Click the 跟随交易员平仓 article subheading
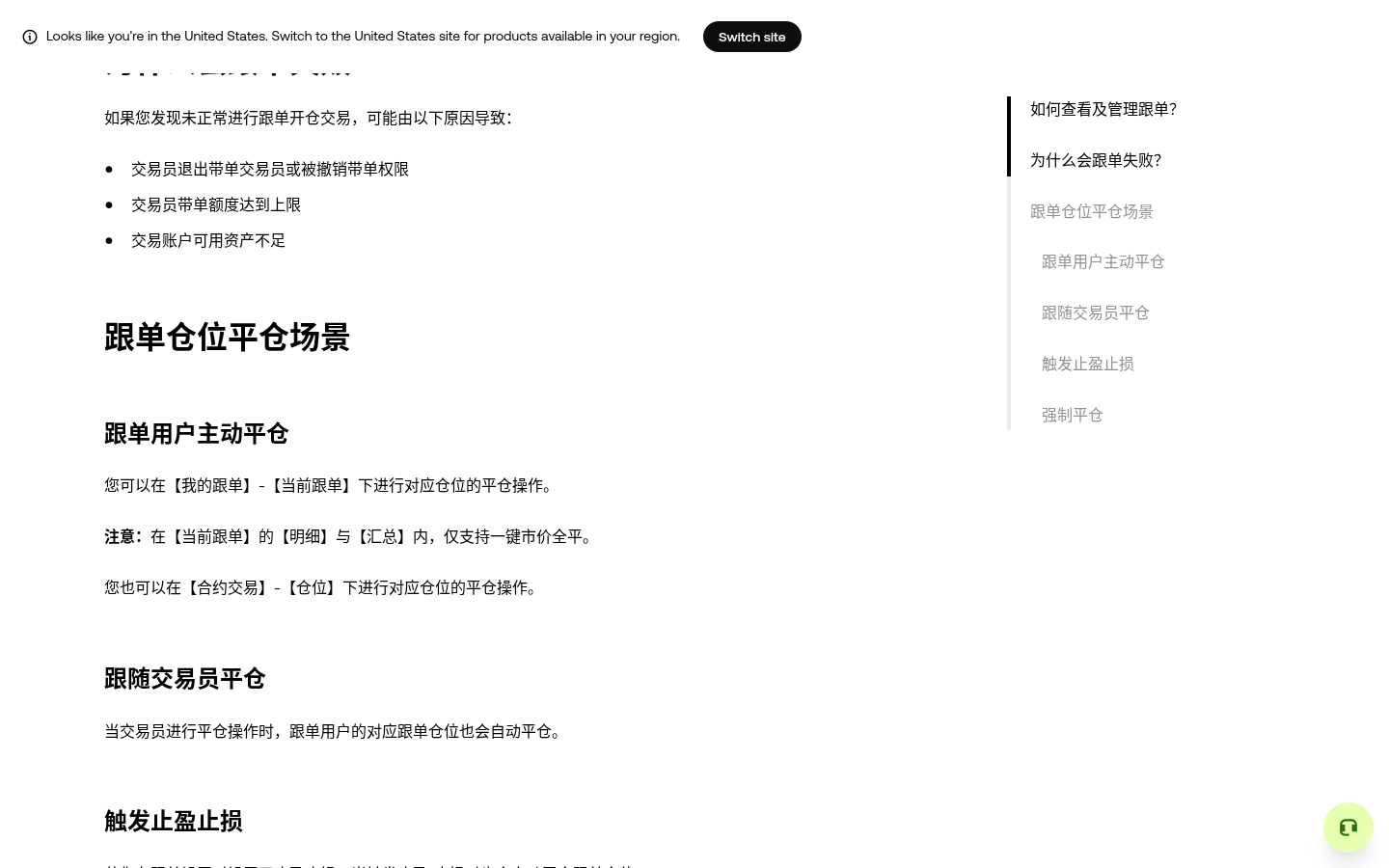This screenshot has width=1389, height=868. tap(185, 679)
